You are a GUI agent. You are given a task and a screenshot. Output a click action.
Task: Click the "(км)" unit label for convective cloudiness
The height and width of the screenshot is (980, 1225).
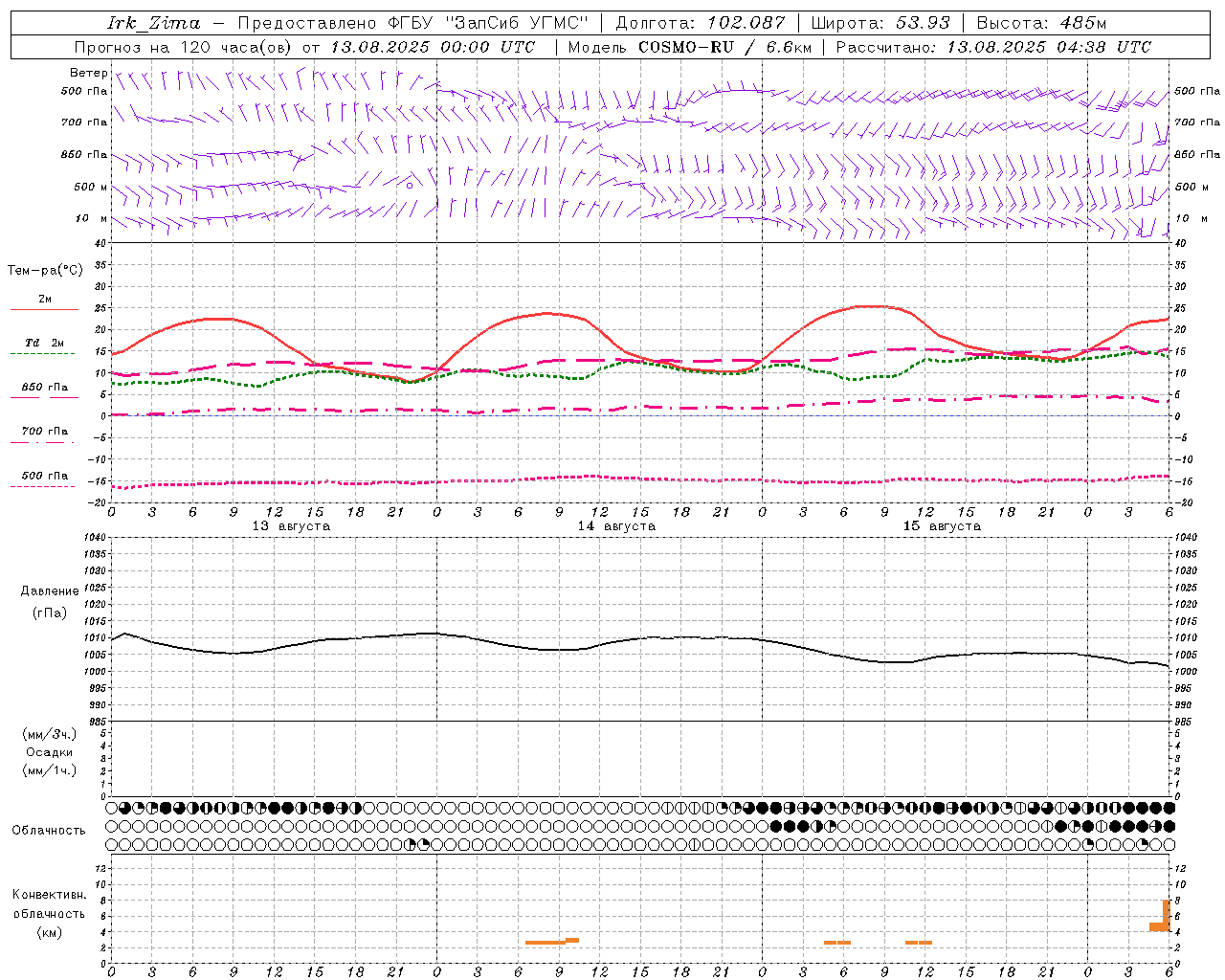pos(50,932)
